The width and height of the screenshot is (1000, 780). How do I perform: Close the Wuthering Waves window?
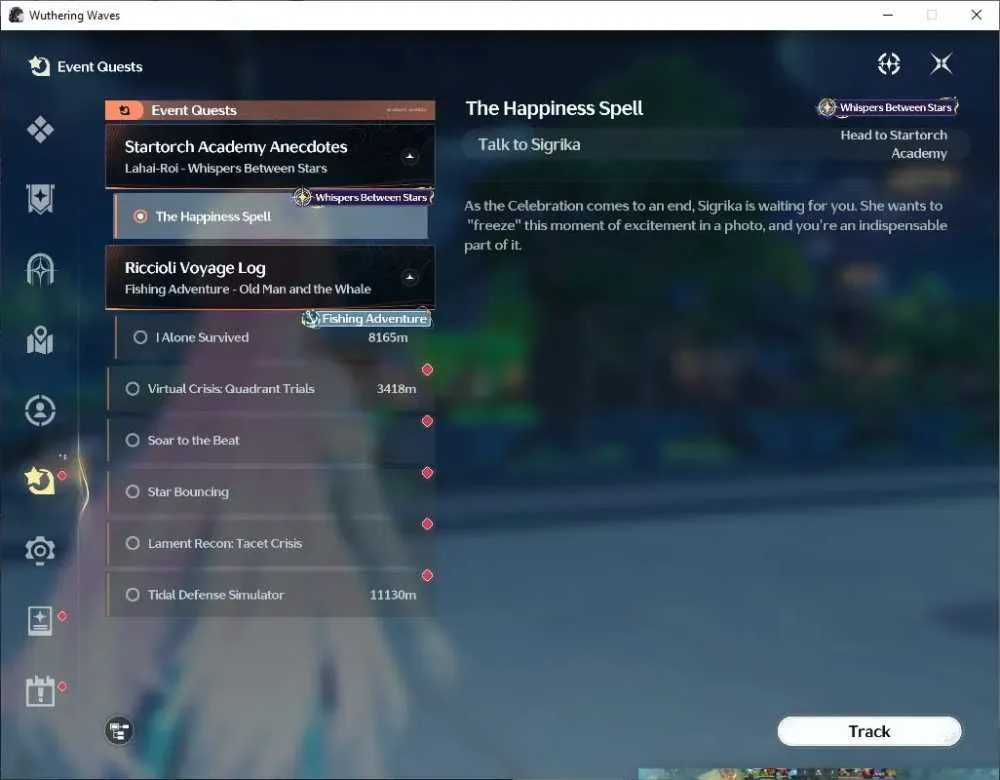click(x=976, y=15)
